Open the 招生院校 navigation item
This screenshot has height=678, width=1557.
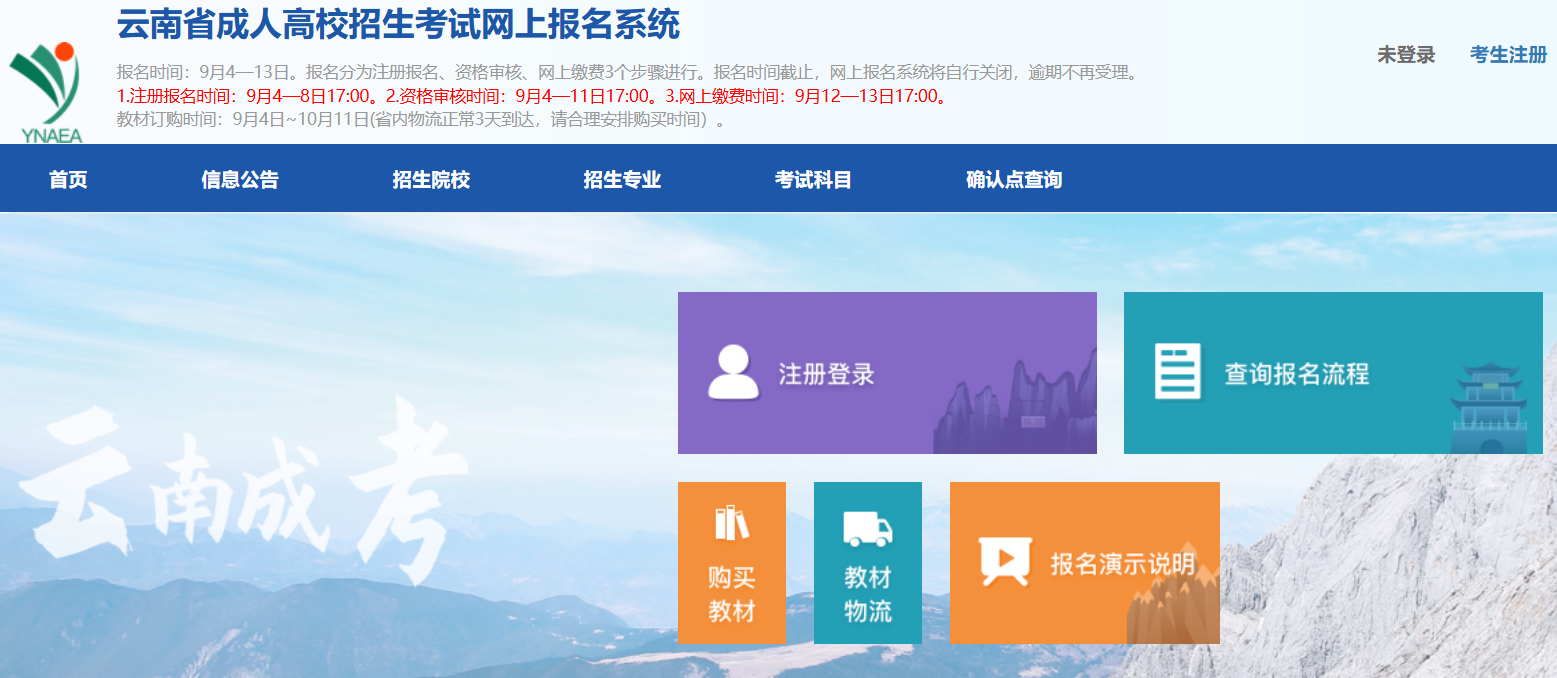(x=431, y=180)
